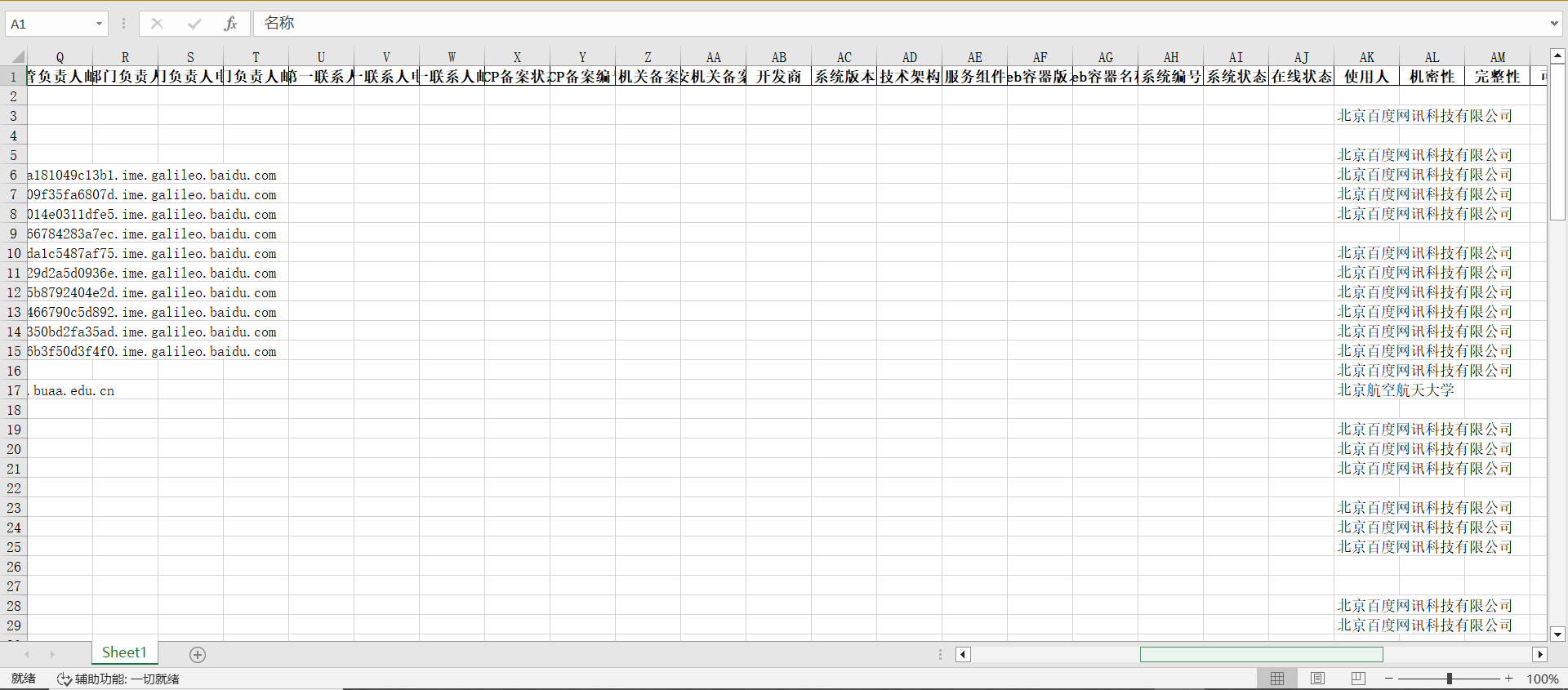This screenshot has height=690, width=1568.
Task: Switch to Normal view icon
Action: 1277,679
